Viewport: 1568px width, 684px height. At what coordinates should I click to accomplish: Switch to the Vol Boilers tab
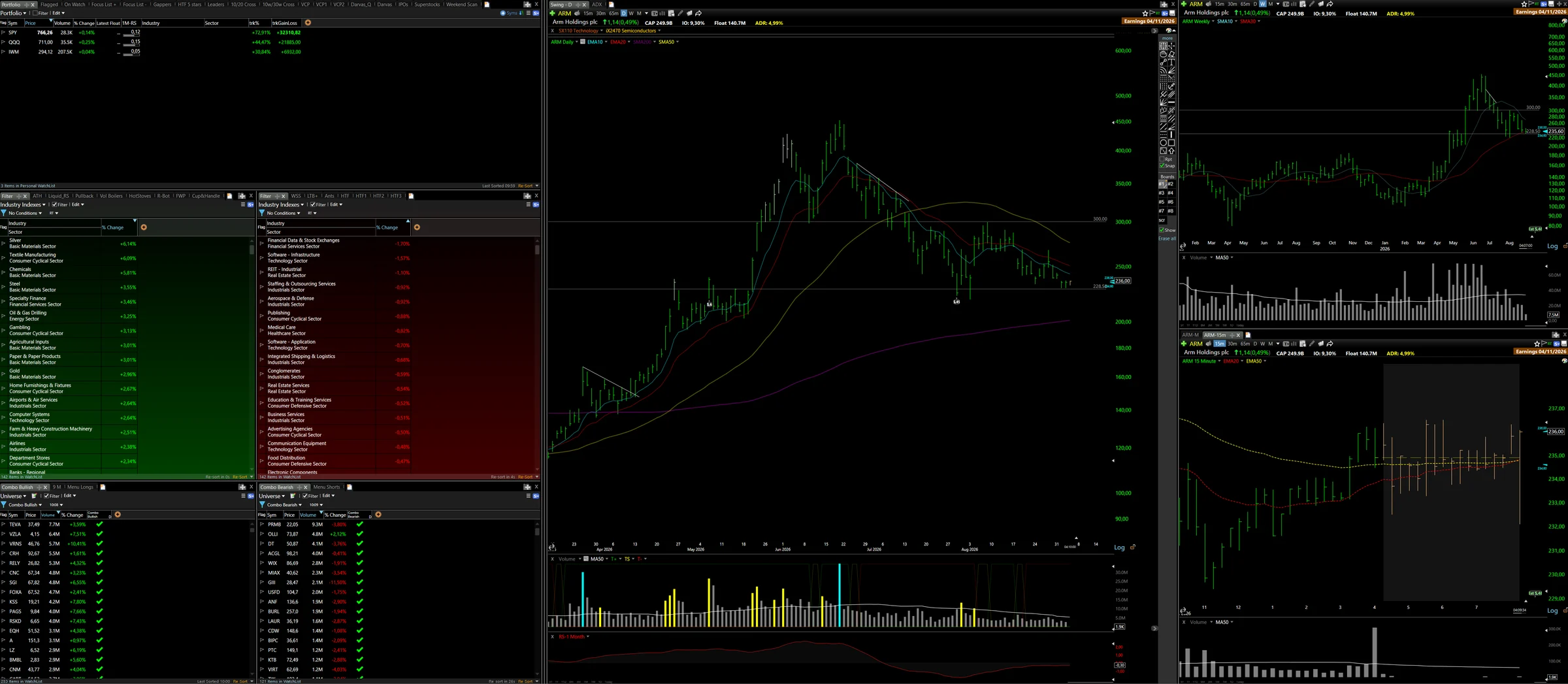tap(111, 196)
